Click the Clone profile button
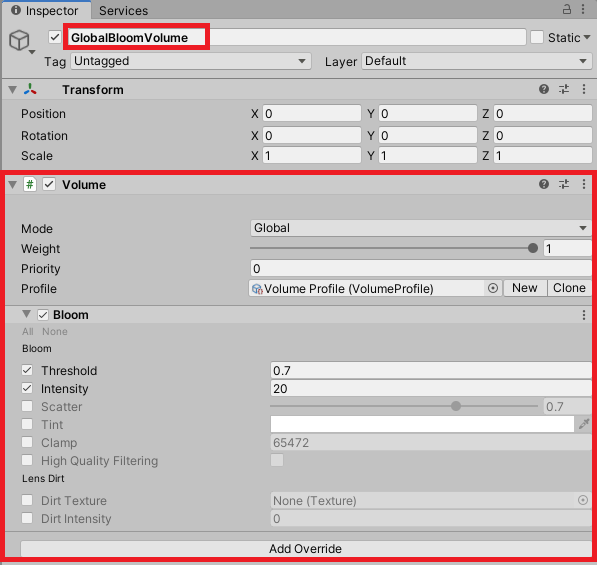597x565 pixels. tap(569, 288)
